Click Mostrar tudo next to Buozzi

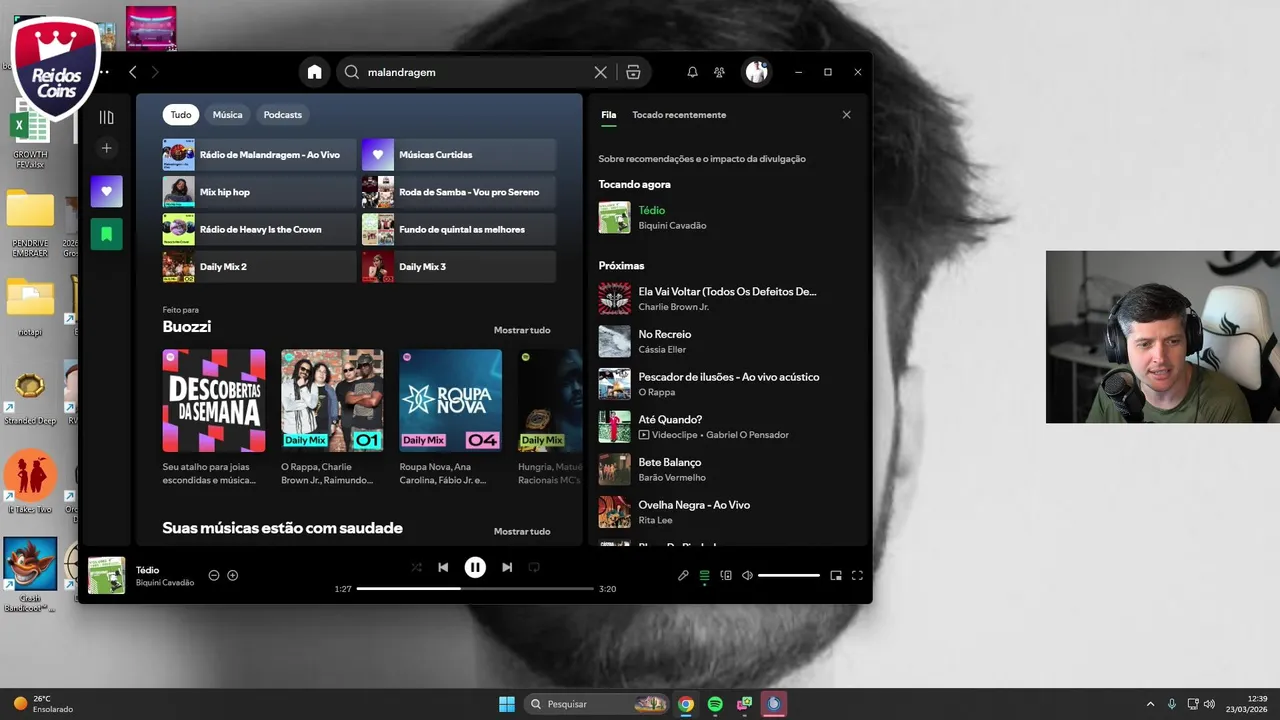522,330
